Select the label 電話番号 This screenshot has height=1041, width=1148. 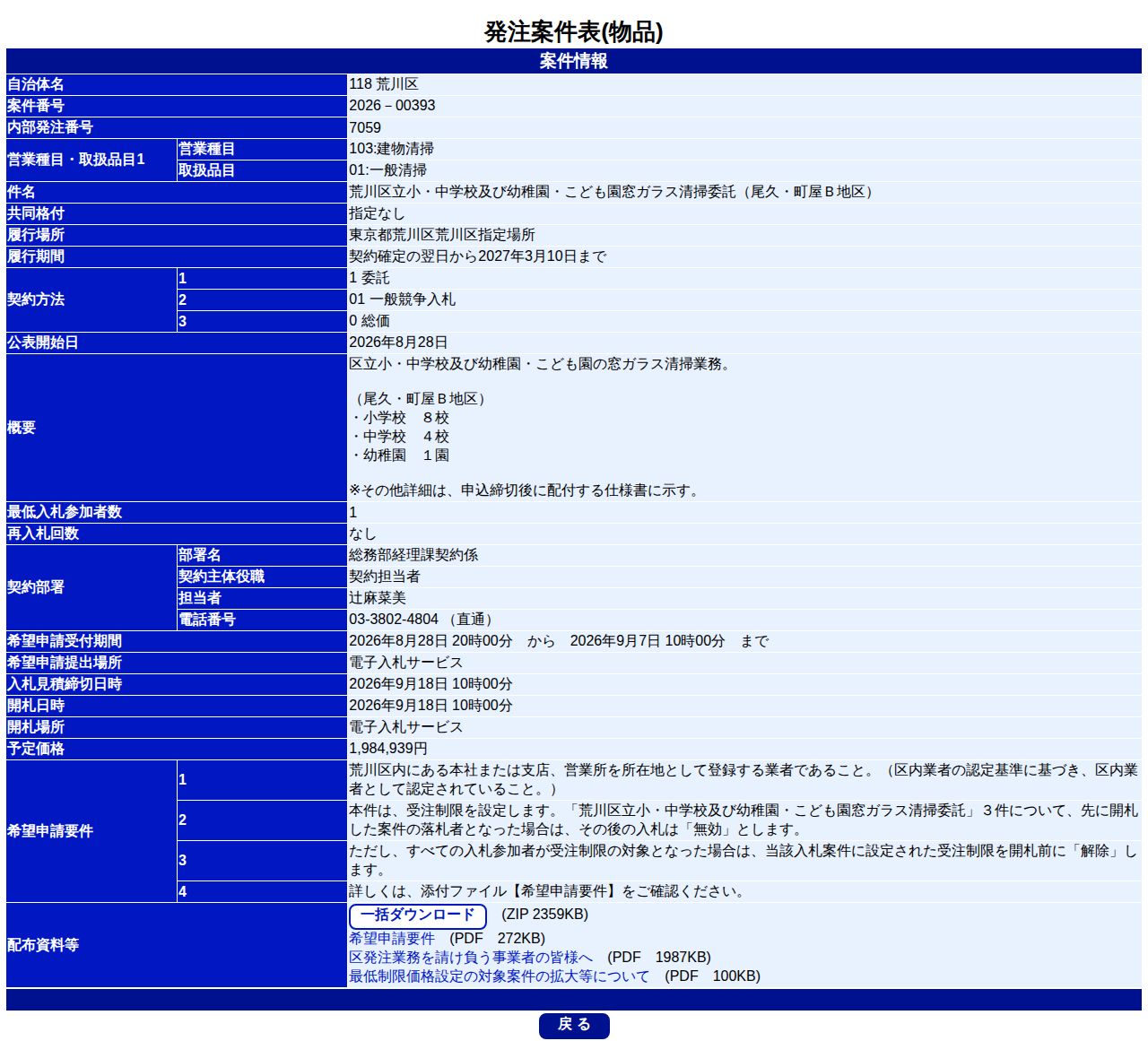point(207,620)
